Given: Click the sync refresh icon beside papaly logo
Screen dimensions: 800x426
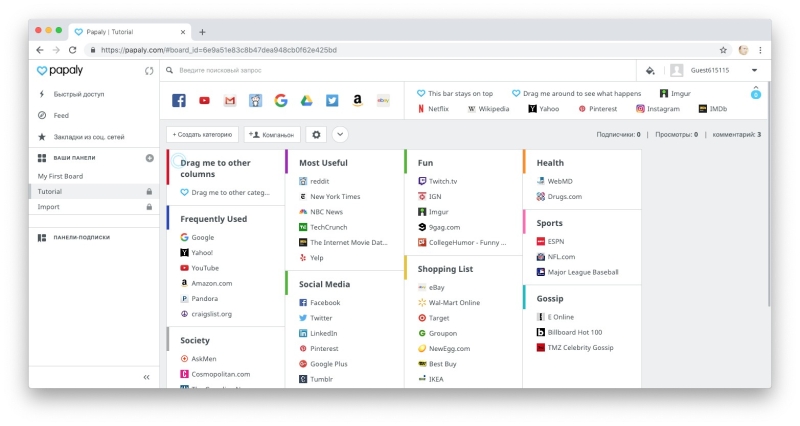Looking at the screenshot, I should click(x=149, y=71).
